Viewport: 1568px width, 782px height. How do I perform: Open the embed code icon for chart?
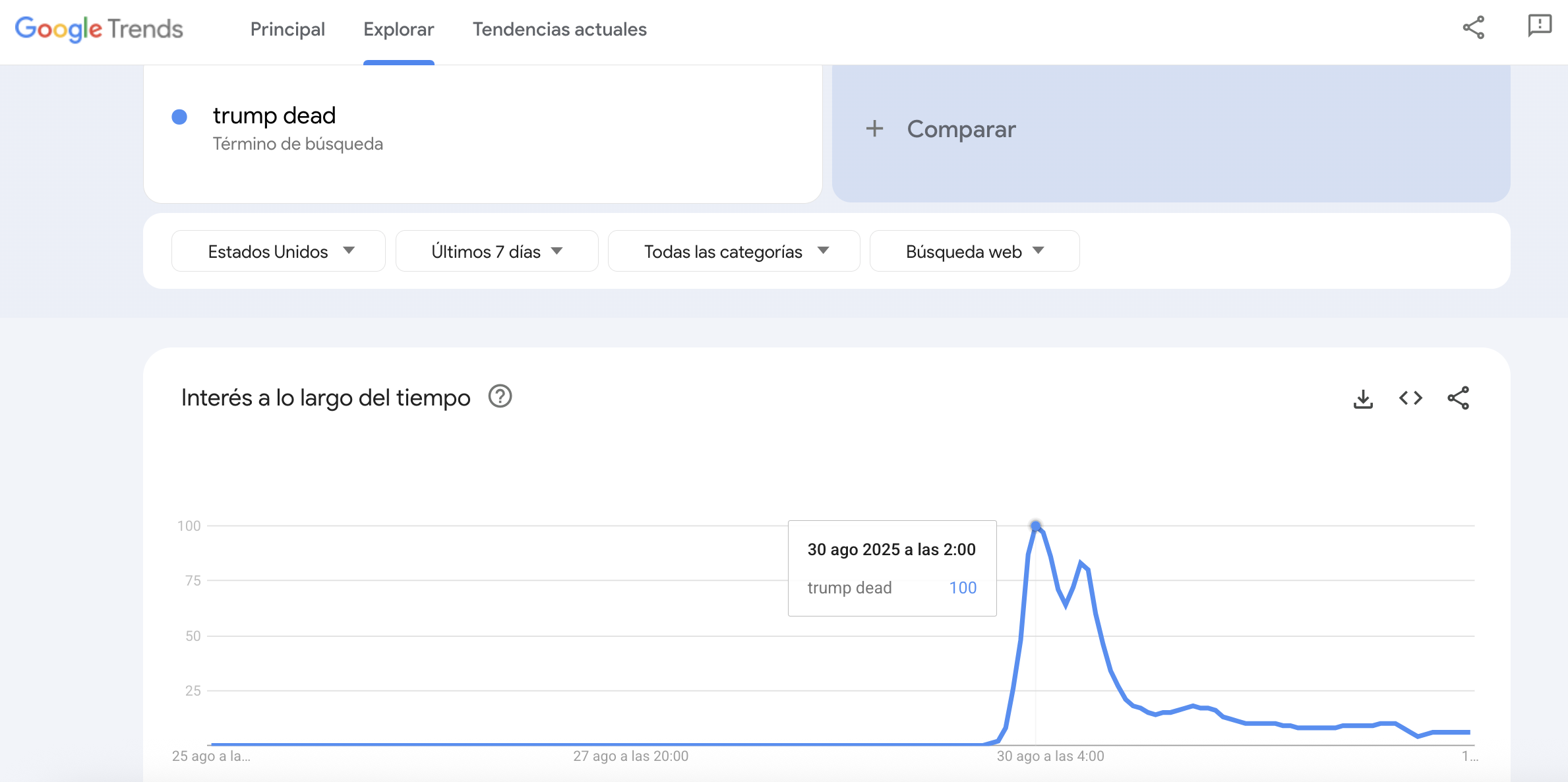click(1410, 398)
